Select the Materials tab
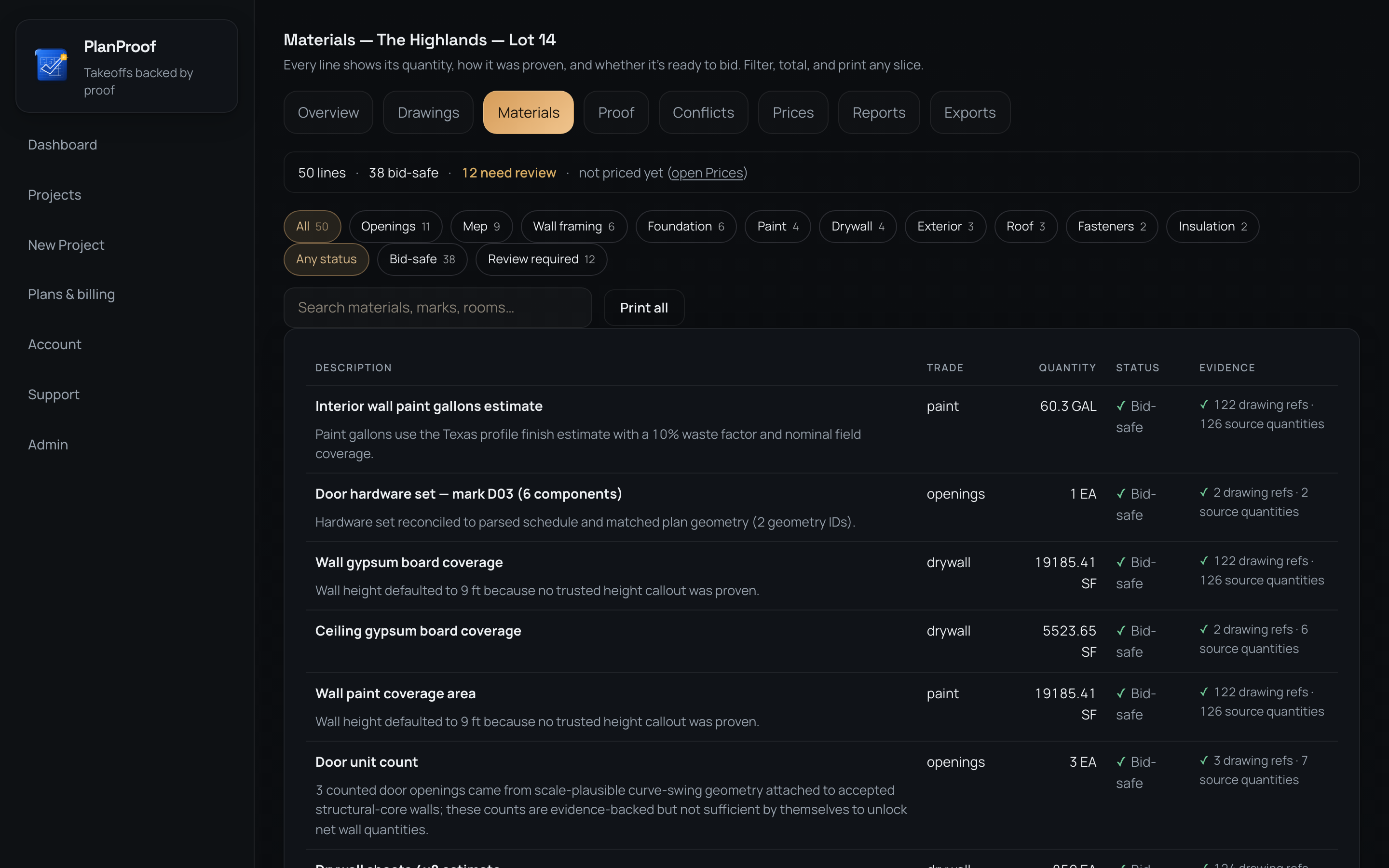Screen dimensions: 1389x868 point(528,112)
